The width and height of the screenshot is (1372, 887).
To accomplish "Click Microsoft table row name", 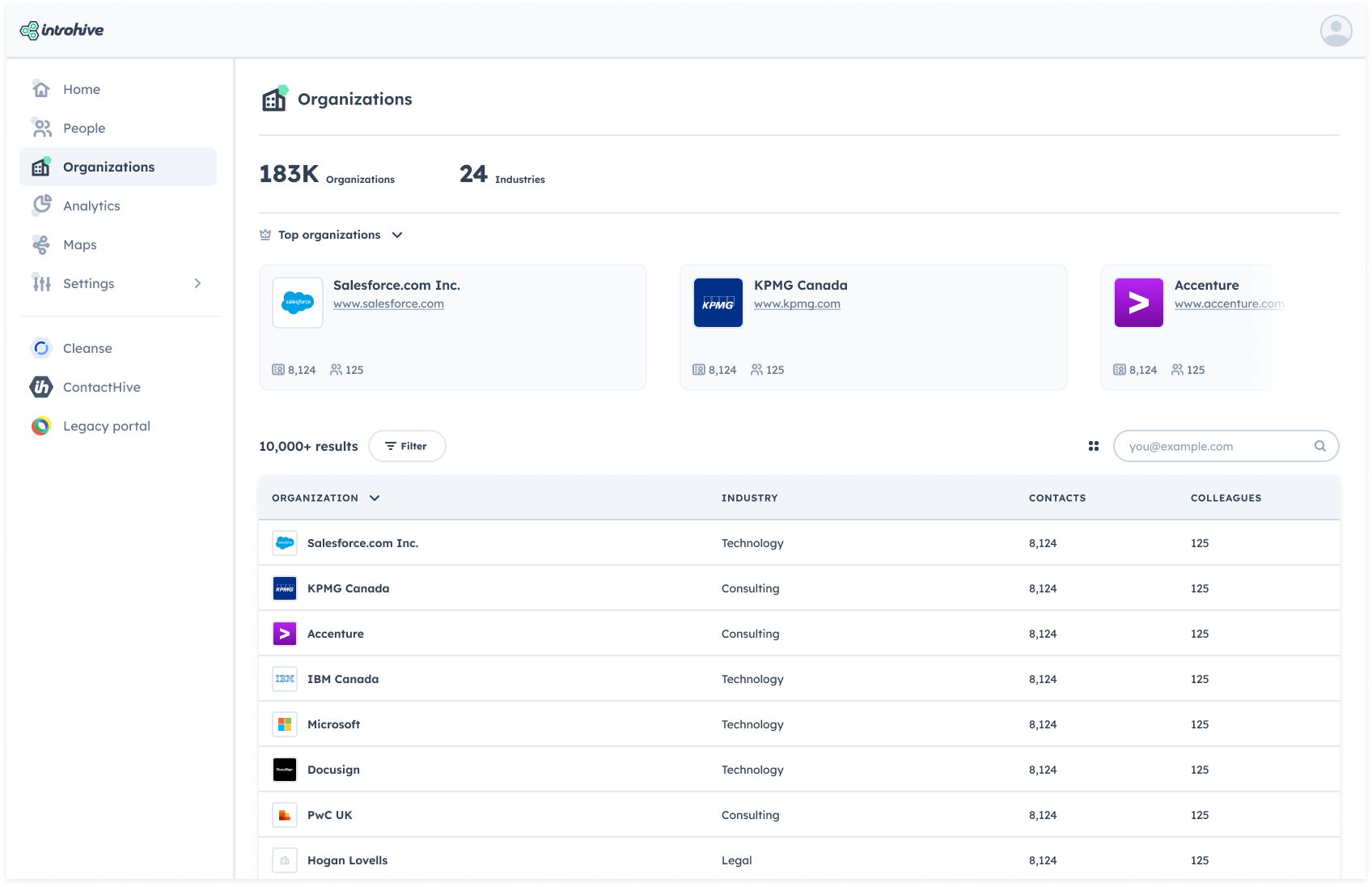I will click(333, 724).
